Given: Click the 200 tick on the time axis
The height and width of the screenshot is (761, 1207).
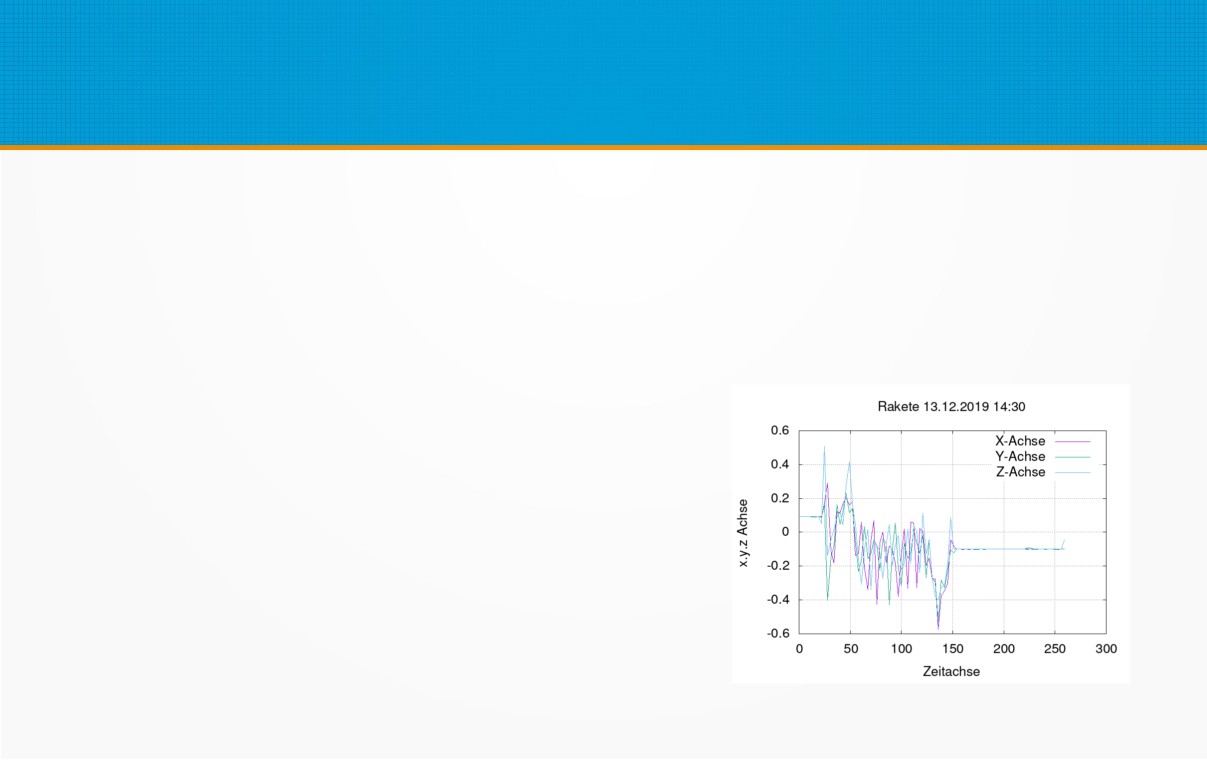Looking at the screenshot, I should coord(1003,649).
